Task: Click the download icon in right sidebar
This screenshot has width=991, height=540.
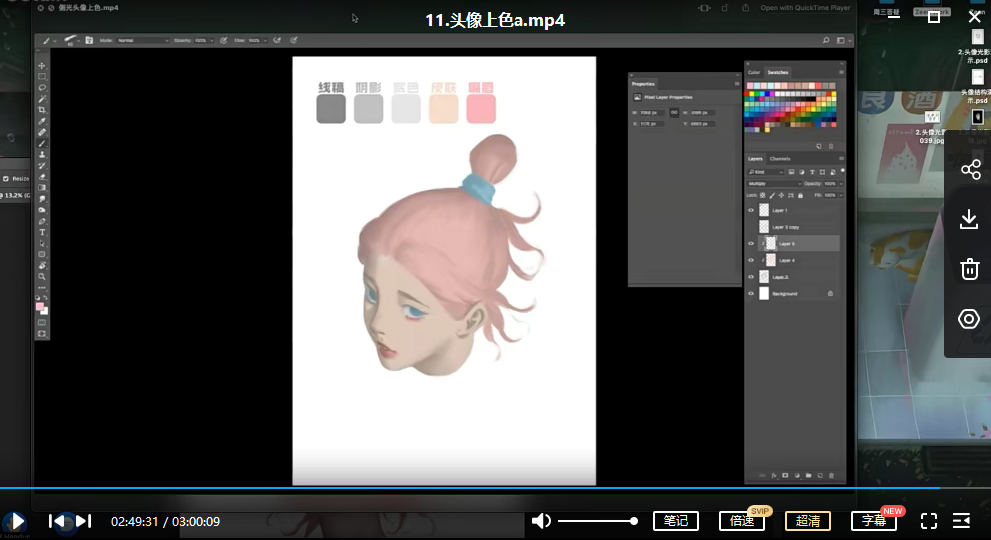Action: point(969,219)
